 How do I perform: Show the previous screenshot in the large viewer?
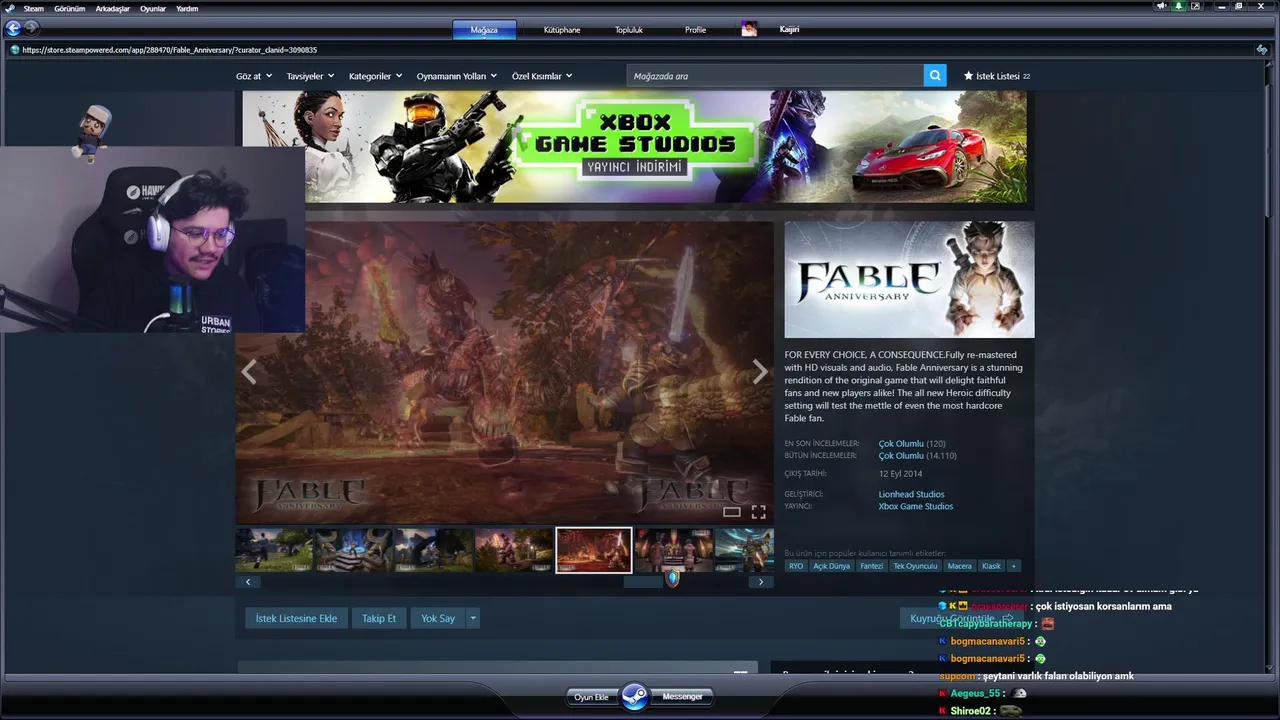249,372
